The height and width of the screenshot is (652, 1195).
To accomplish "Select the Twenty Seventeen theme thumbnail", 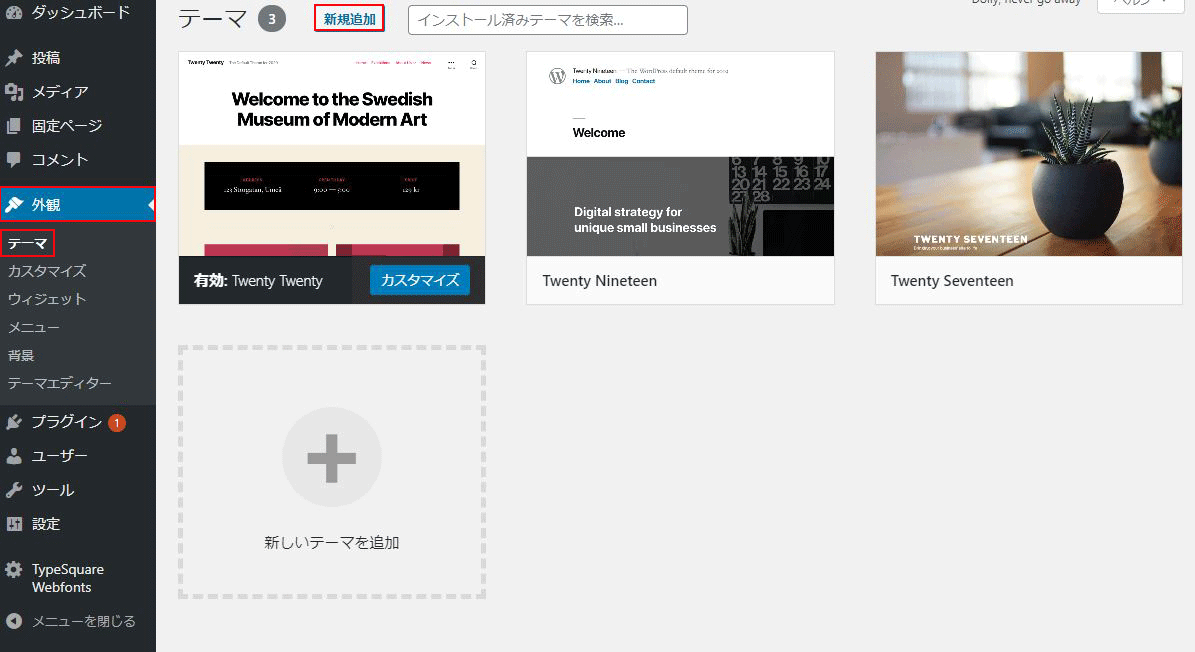I will (x=1028, y=154).
